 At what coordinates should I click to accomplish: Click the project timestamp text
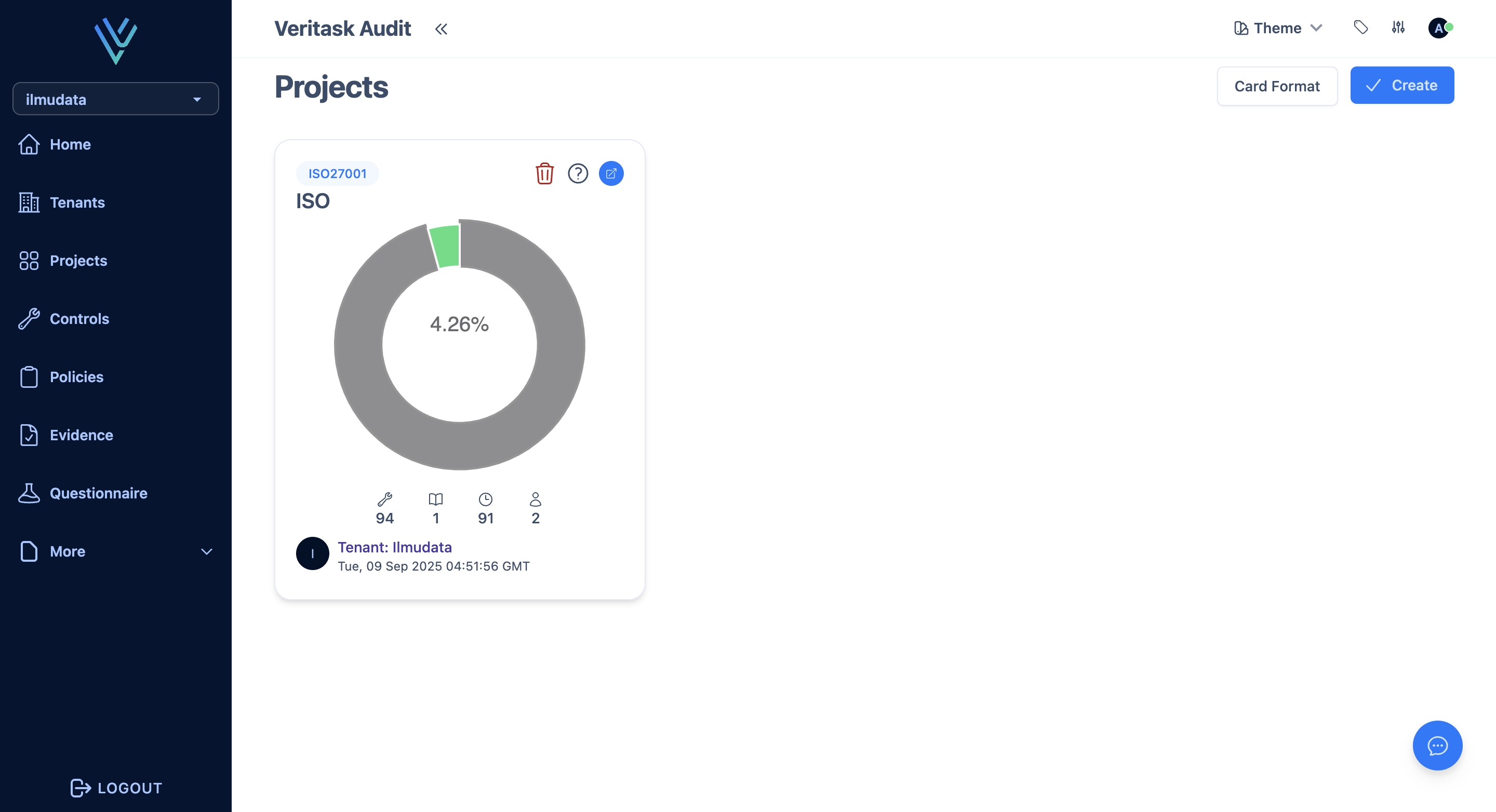pyautogui.click(x=434, y=566)
